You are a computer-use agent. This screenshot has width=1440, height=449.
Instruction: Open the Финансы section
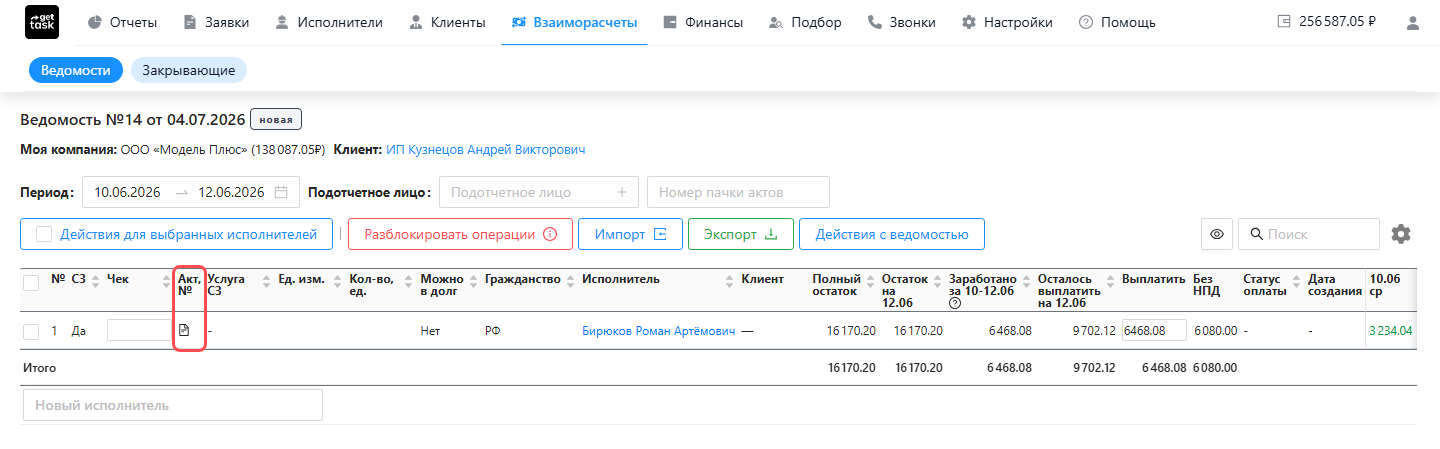tap(702, 22)
